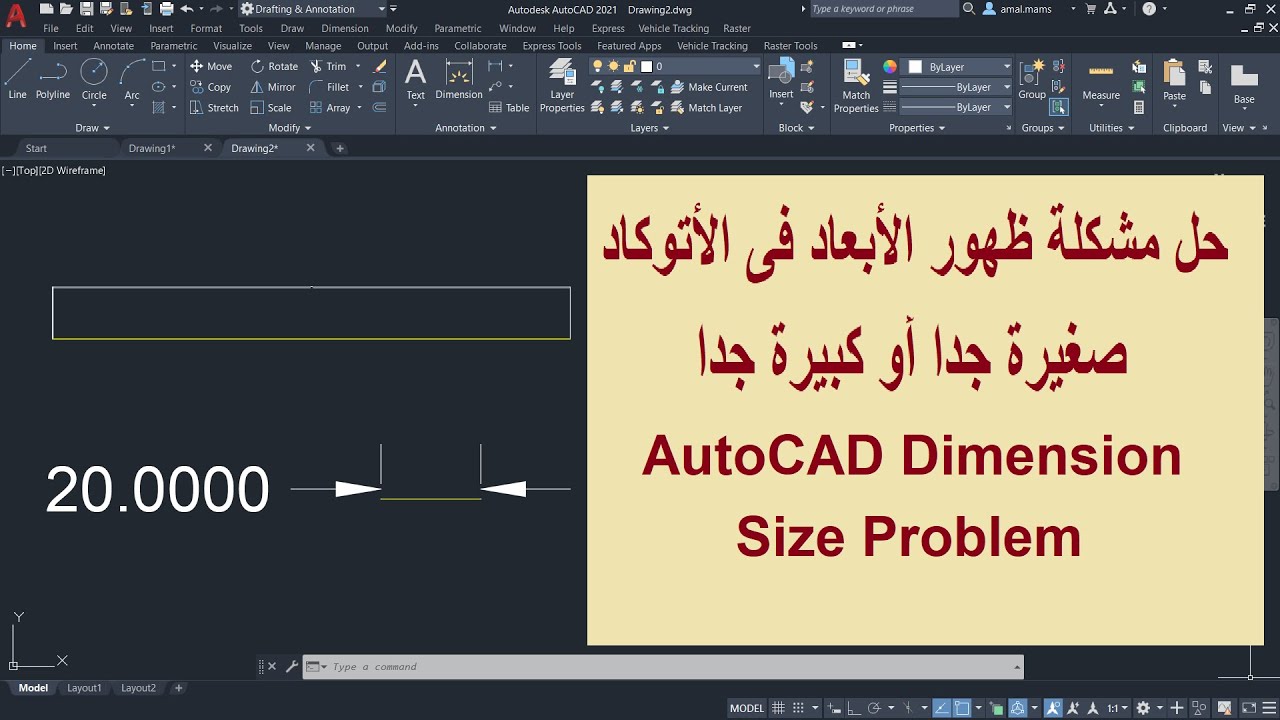Click the Trim tool

pos(328,66)
